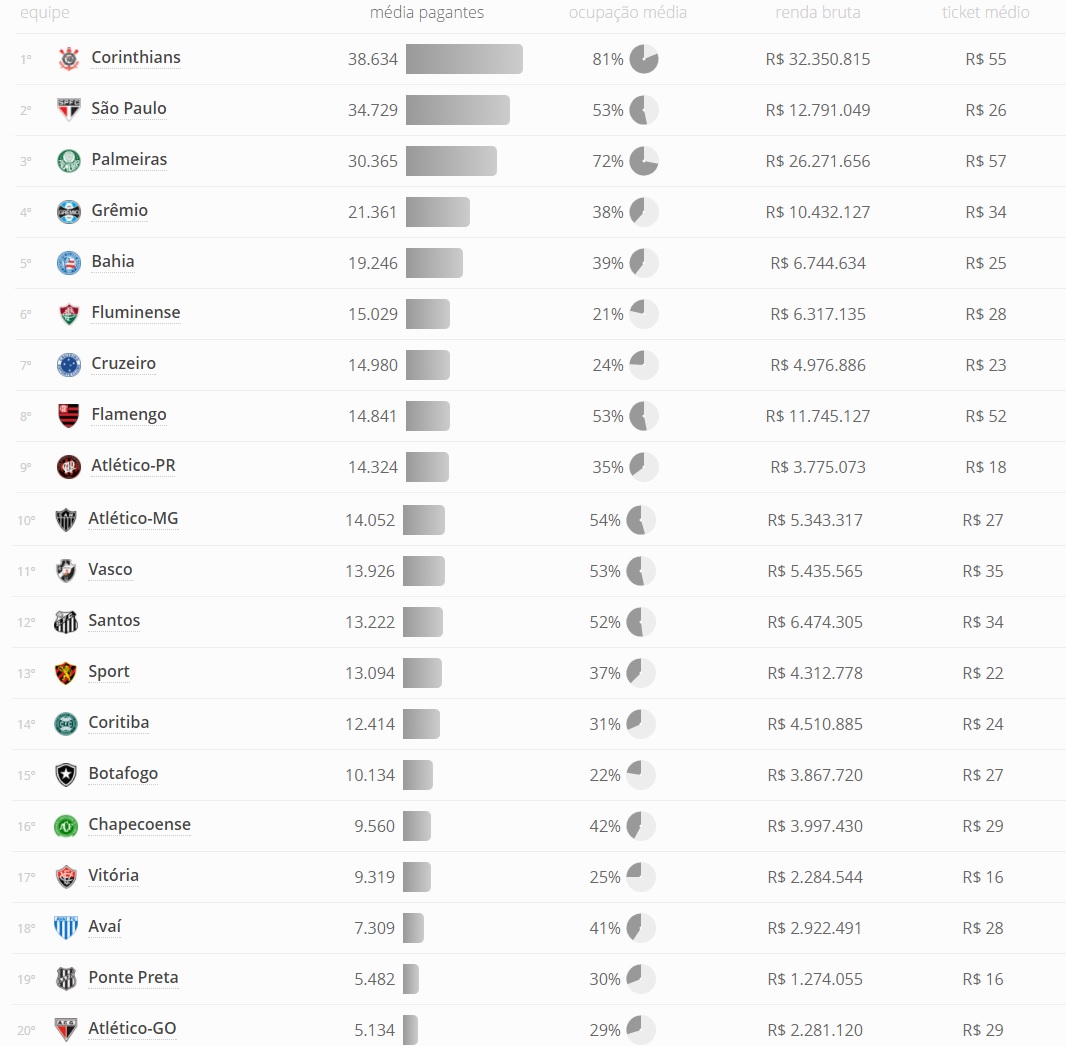The width and height of the screenshot is (1066, 1046).
Task: Sort table by média pagantes header
Action: [427, 12]
